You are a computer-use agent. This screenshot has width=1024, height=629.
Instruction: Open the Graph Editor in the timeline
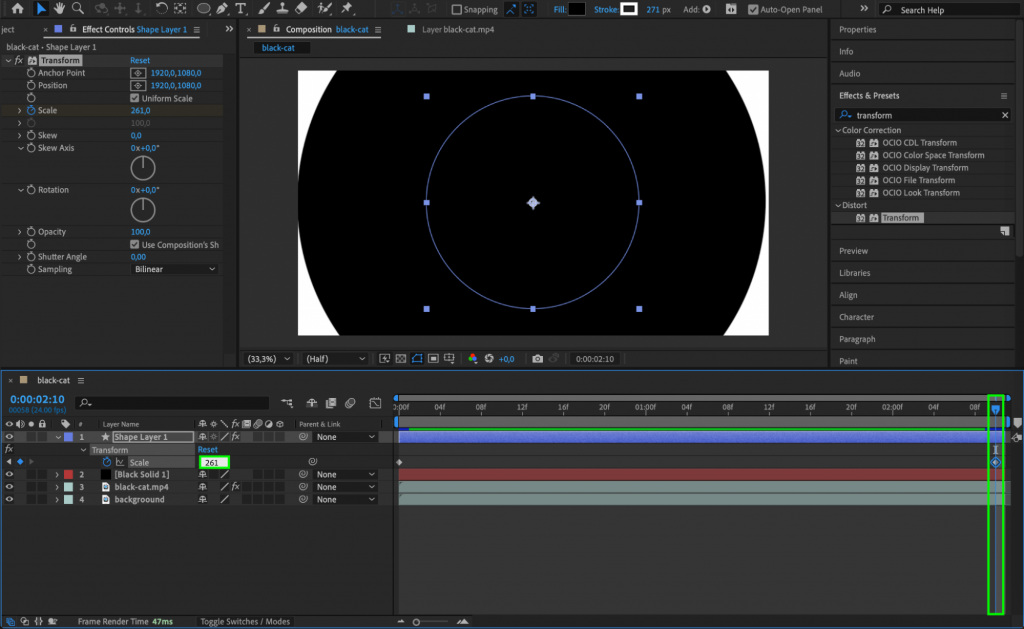pos(375,403)
